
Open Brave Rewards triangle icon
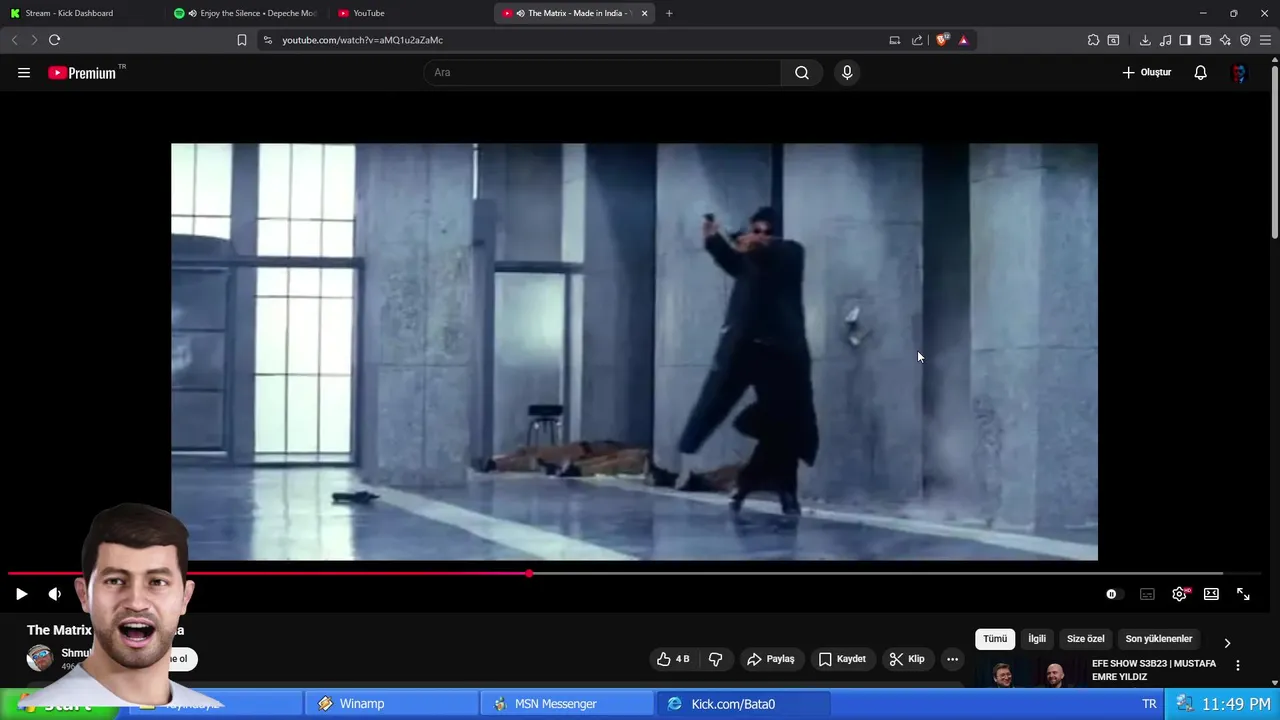coord(963,40)
